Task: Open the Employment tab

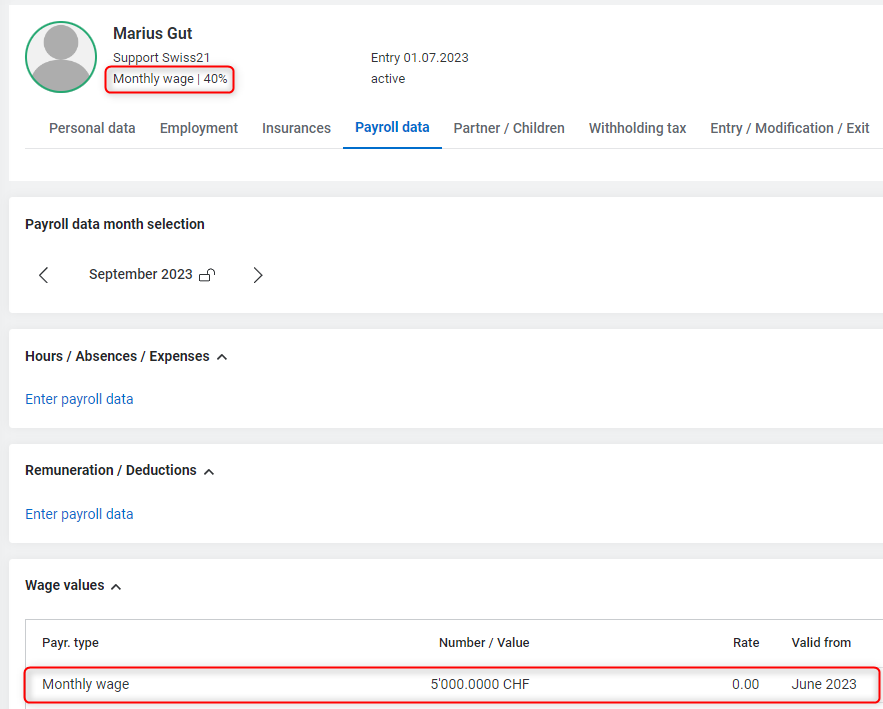Action: 199,128
